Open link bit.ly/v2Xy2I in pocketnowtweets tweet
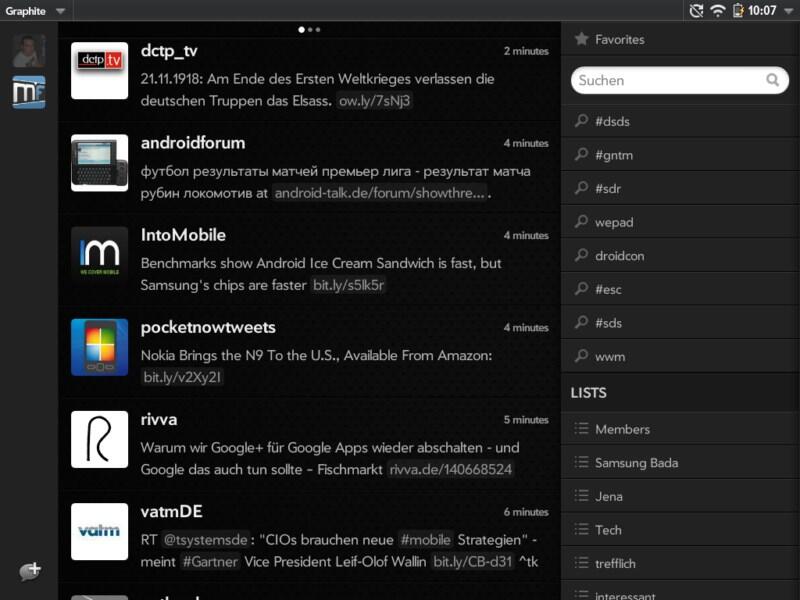 click(x=182, y=378)
